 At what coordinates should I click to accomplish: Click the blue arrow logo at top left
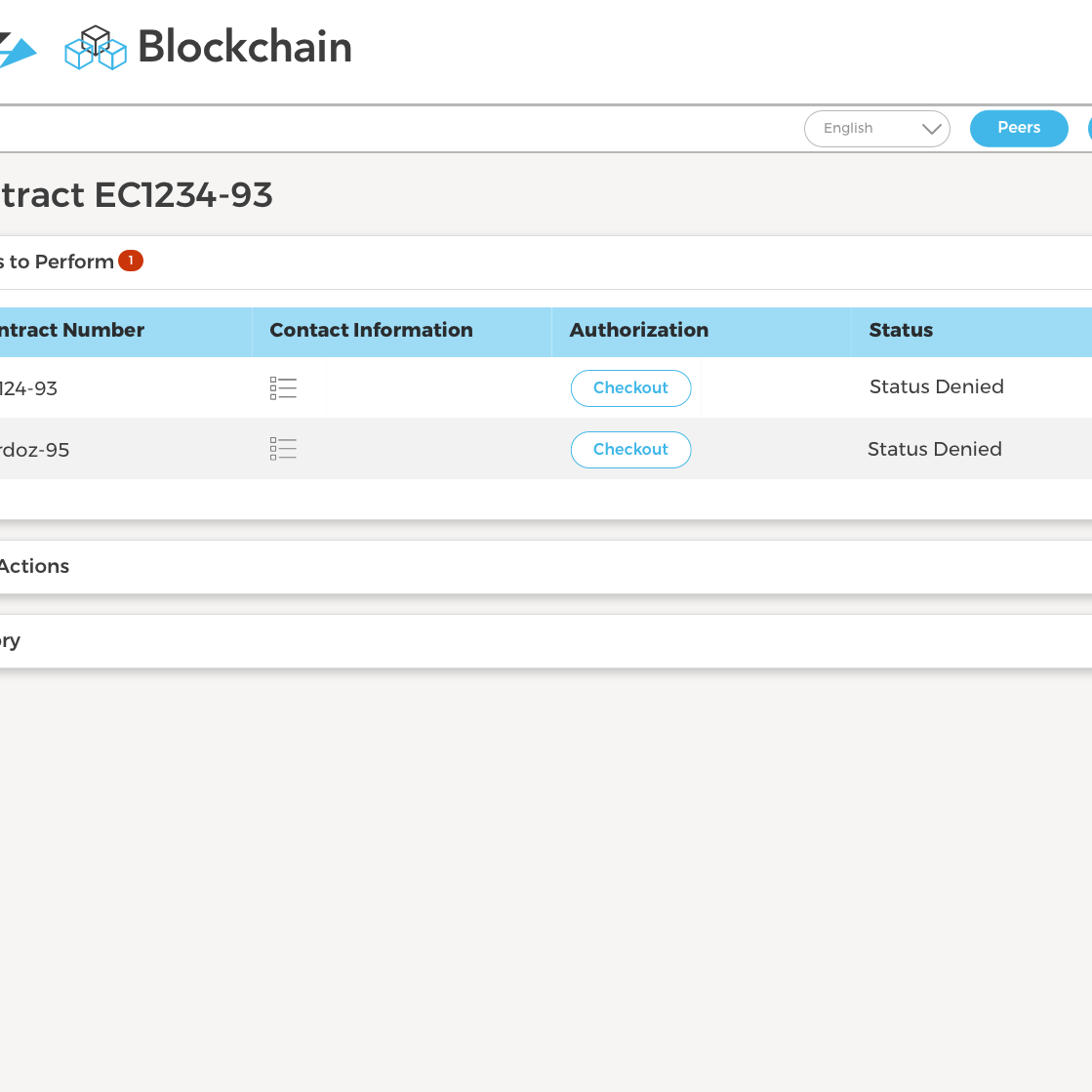pos(18,50)
